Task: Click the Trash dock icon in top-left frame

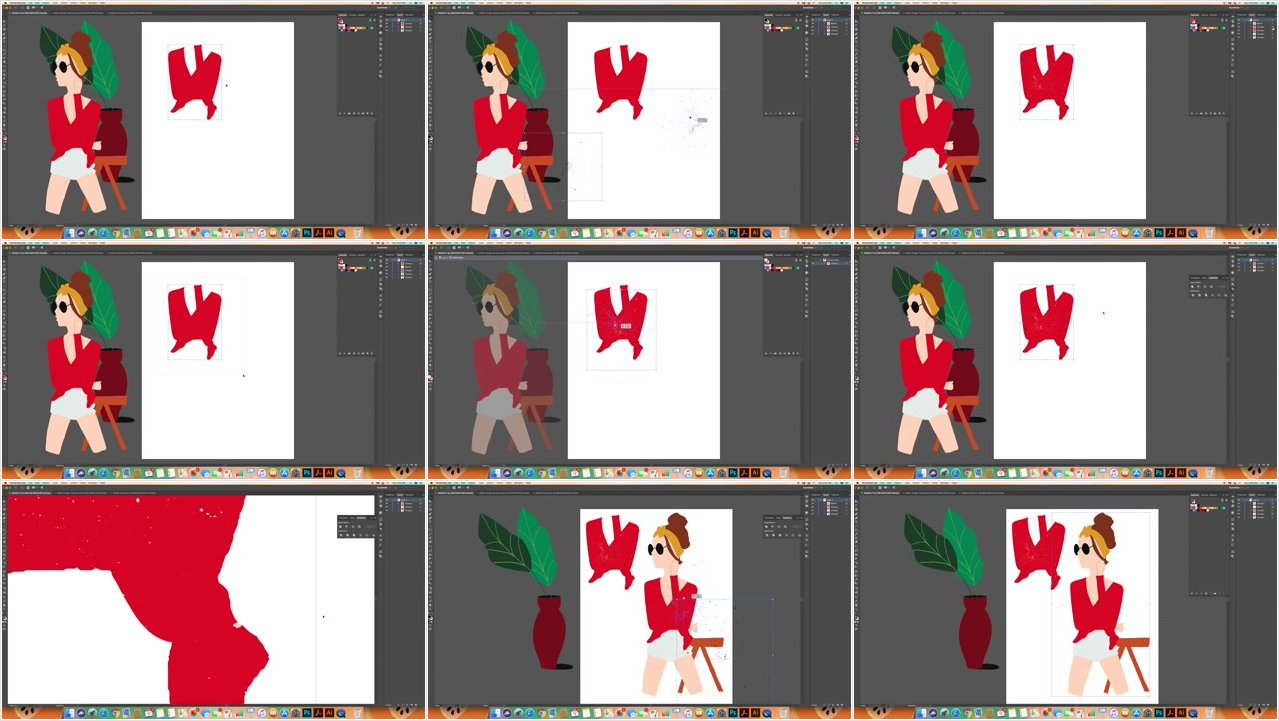Action: 358,233
